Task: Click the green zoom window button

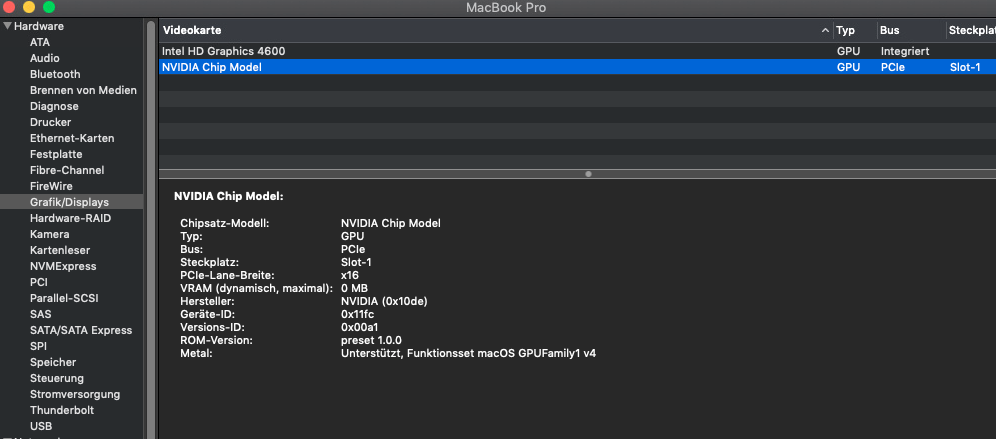Action: coord(48,7)
